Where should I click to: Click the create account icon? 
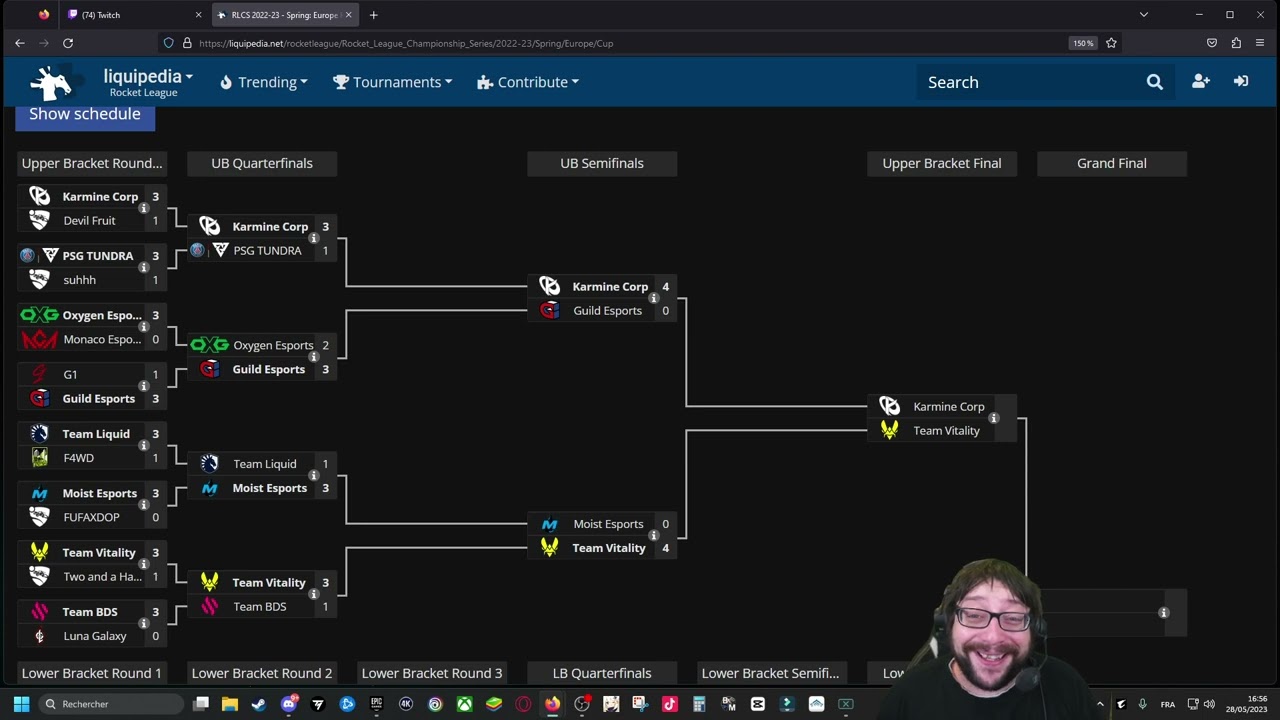click(1201, 82)
